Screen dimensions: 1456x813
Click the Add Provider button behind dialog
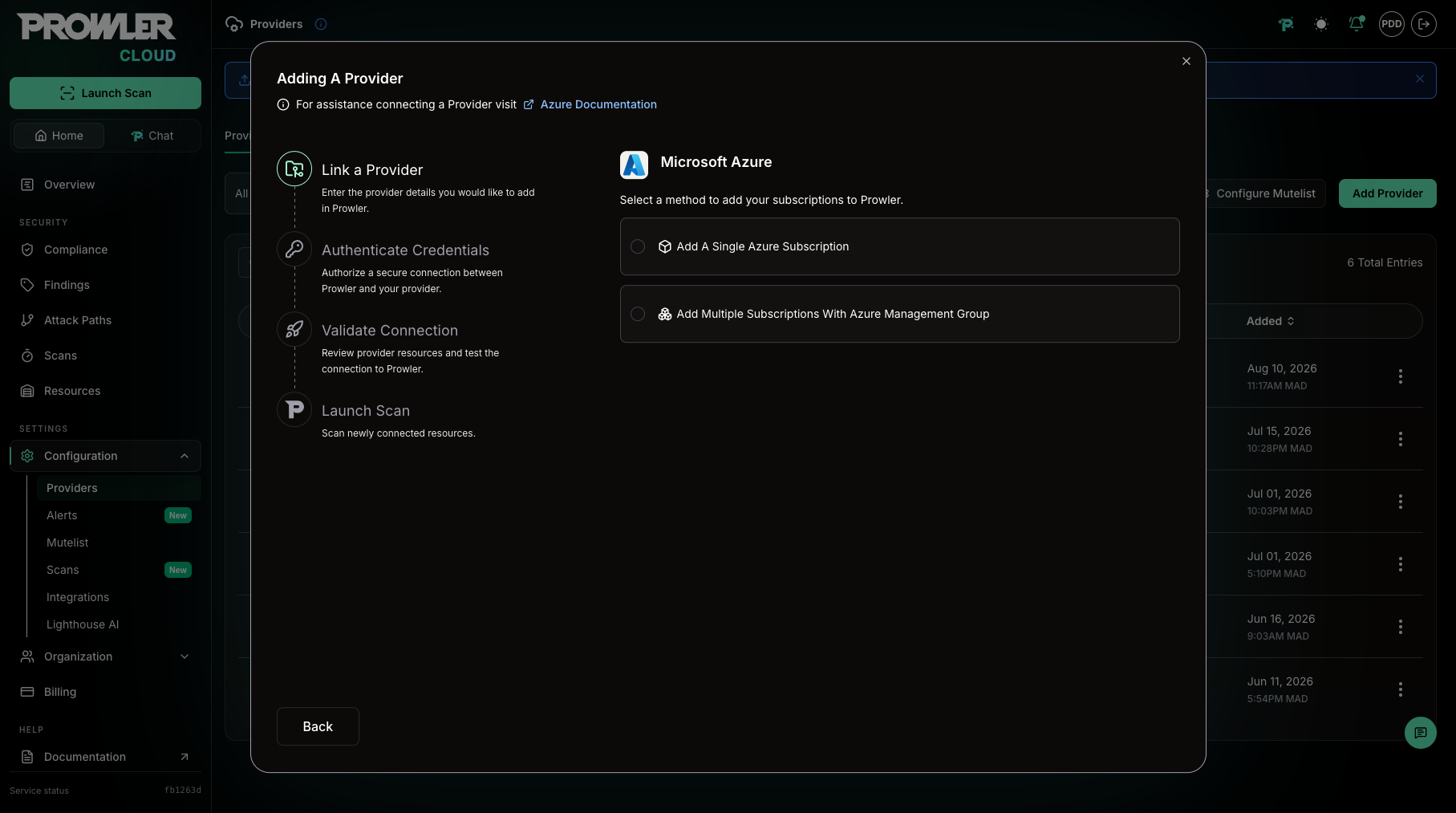pyautogui.click(x=1388, y=193)
